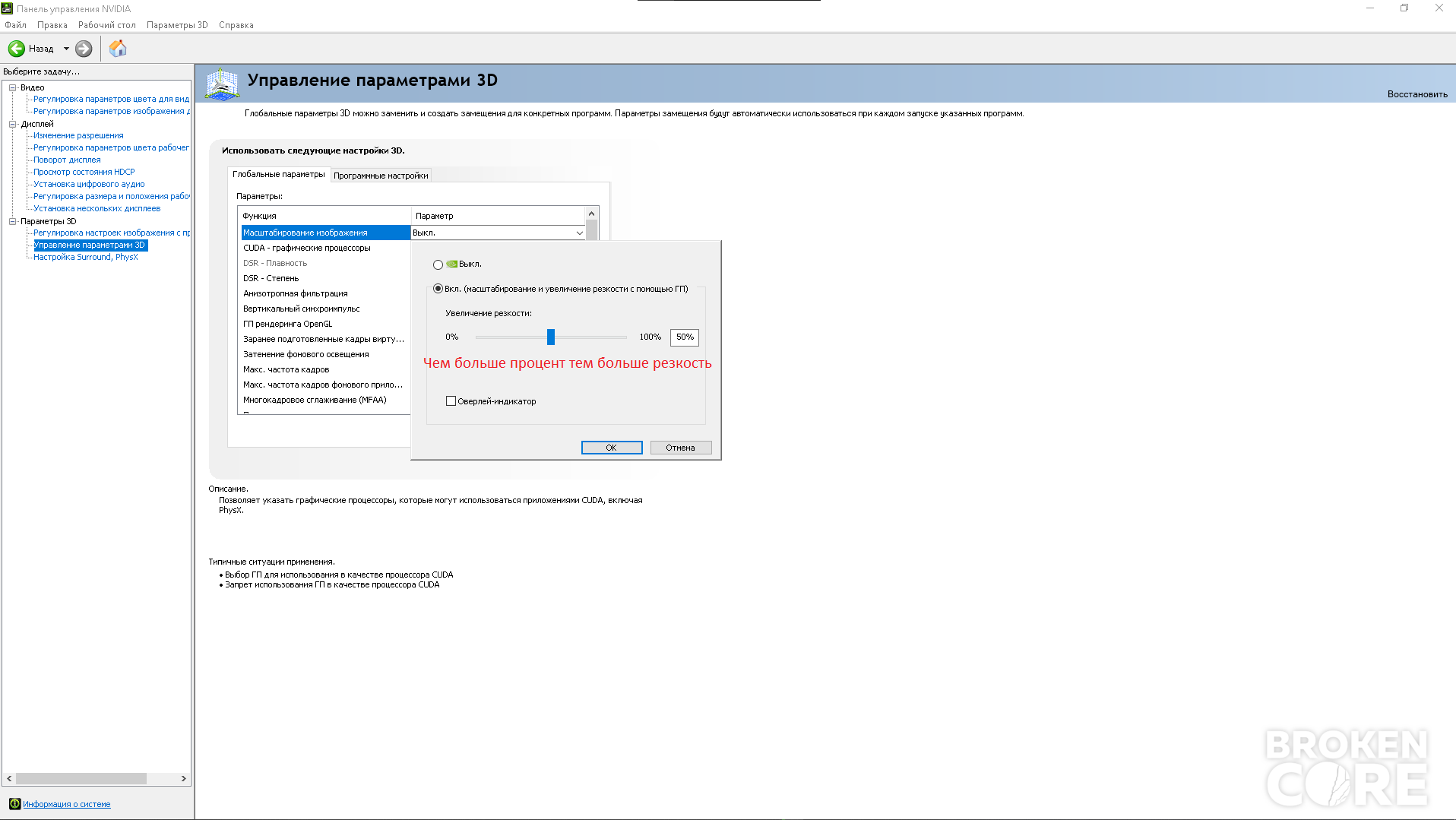Viewport: 1456px width, 820px height.
Task: Open the Home page icon
Action: [118, 49]
